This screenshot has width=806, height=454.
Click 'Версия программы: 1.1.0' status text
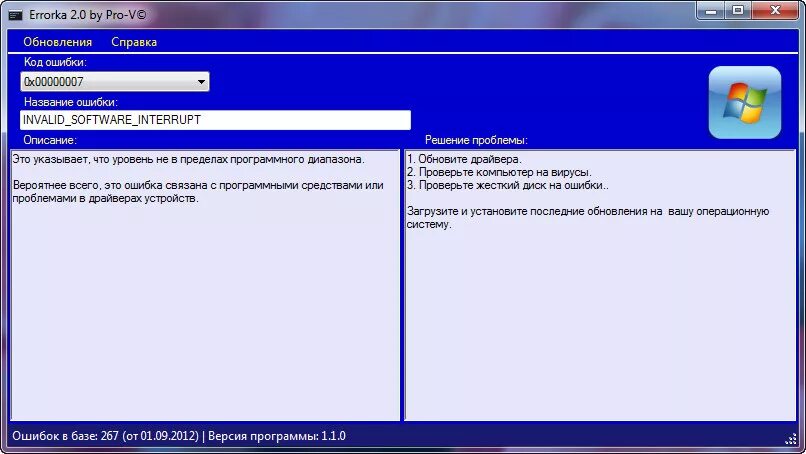(x=277, y=436)
